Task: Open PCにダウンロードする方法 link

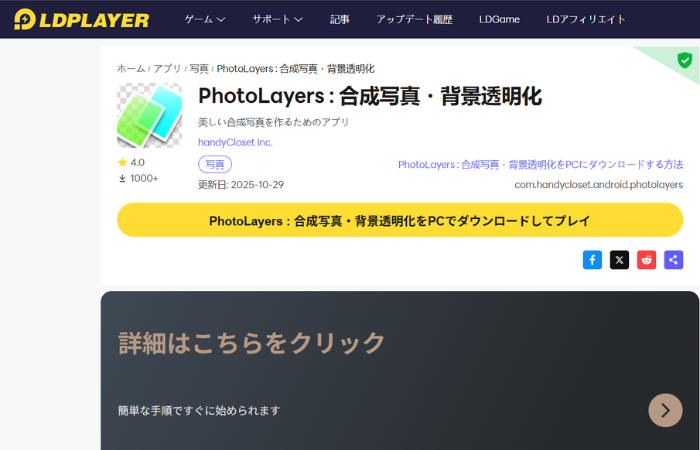Action: point(540,164)
